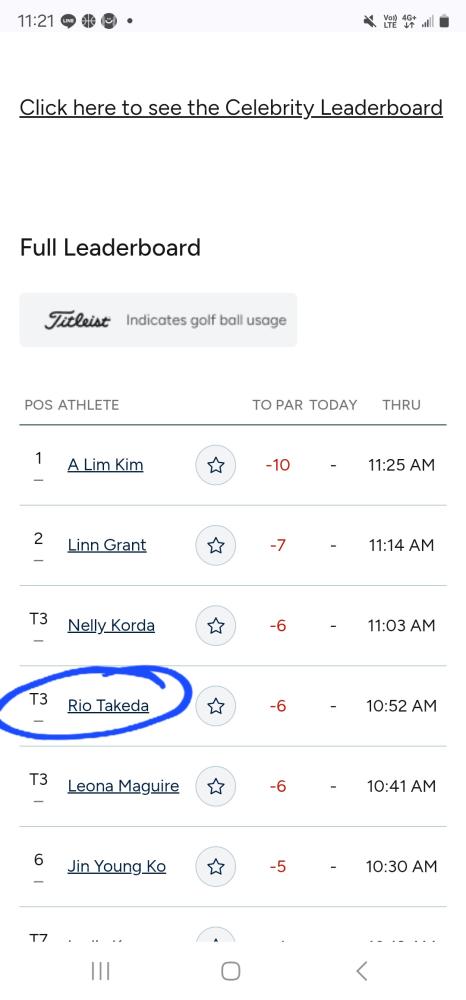This screenshot has height=1000, width=466.
Task: Tap the Android home button
Action: tap(231, 971)
